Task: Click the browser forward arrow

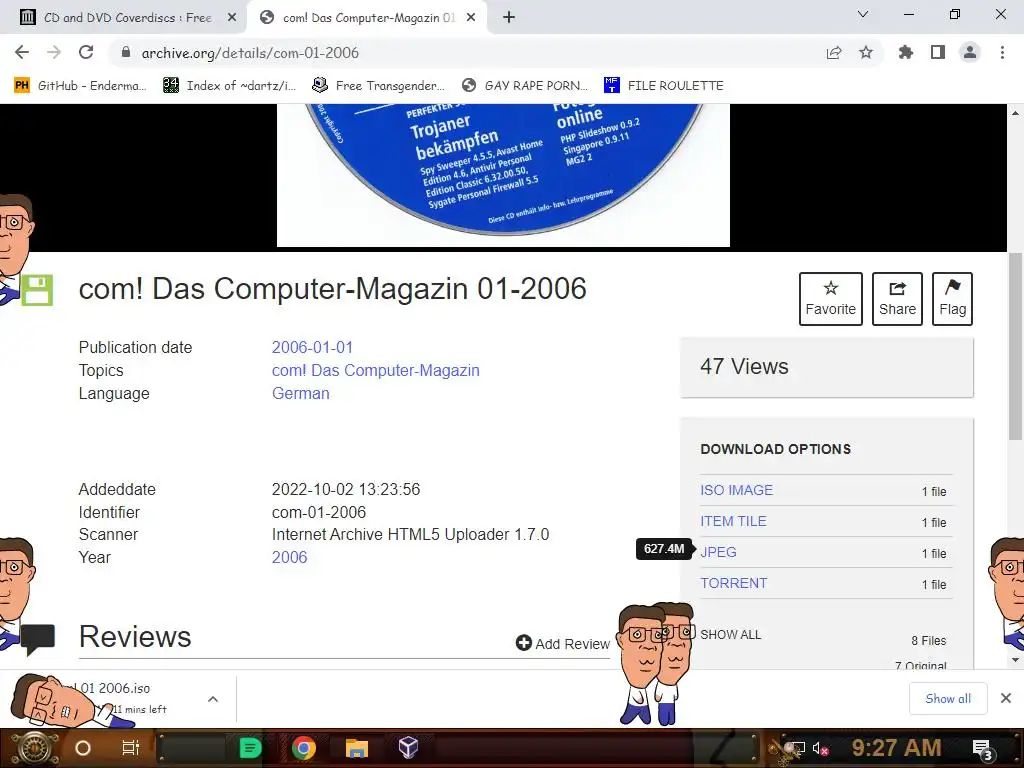Action: [x=54, y=52]
